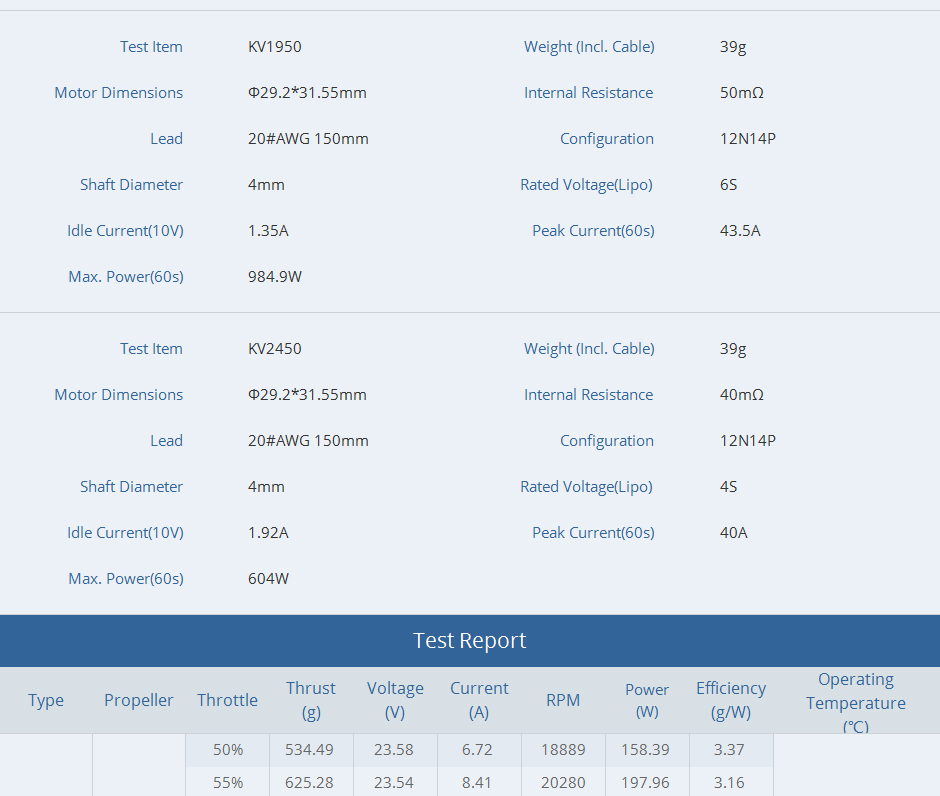Select the KV2450 test item value
This screenshot has width=940, height=796.
point(275,349)
